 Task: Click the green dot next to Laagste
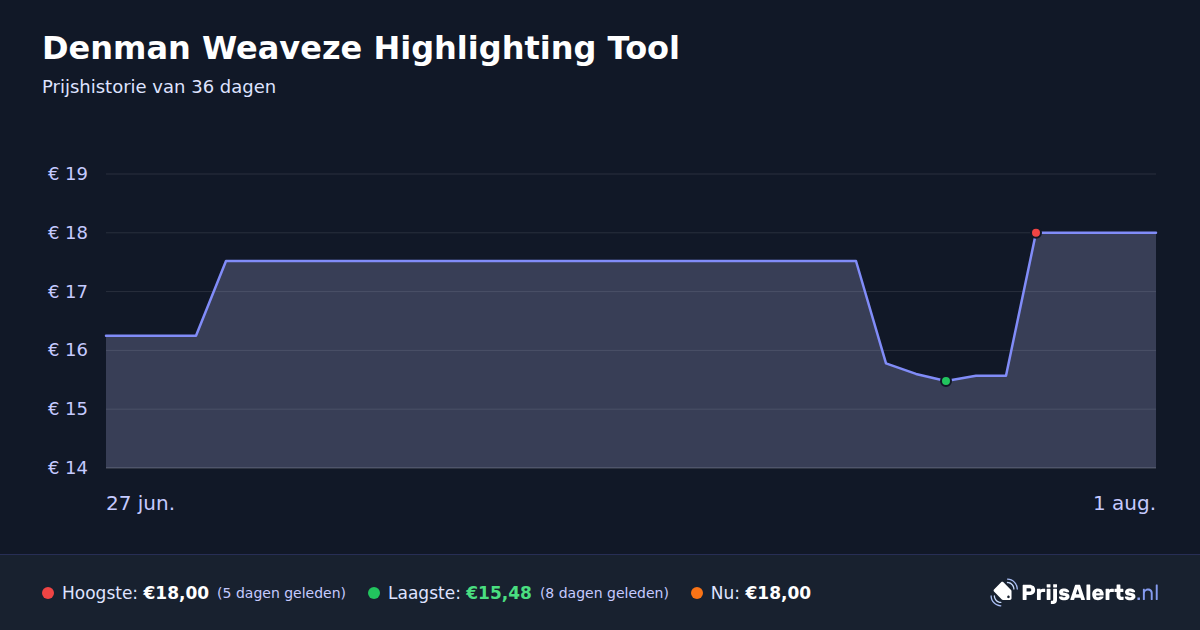(x=374, y=593)
